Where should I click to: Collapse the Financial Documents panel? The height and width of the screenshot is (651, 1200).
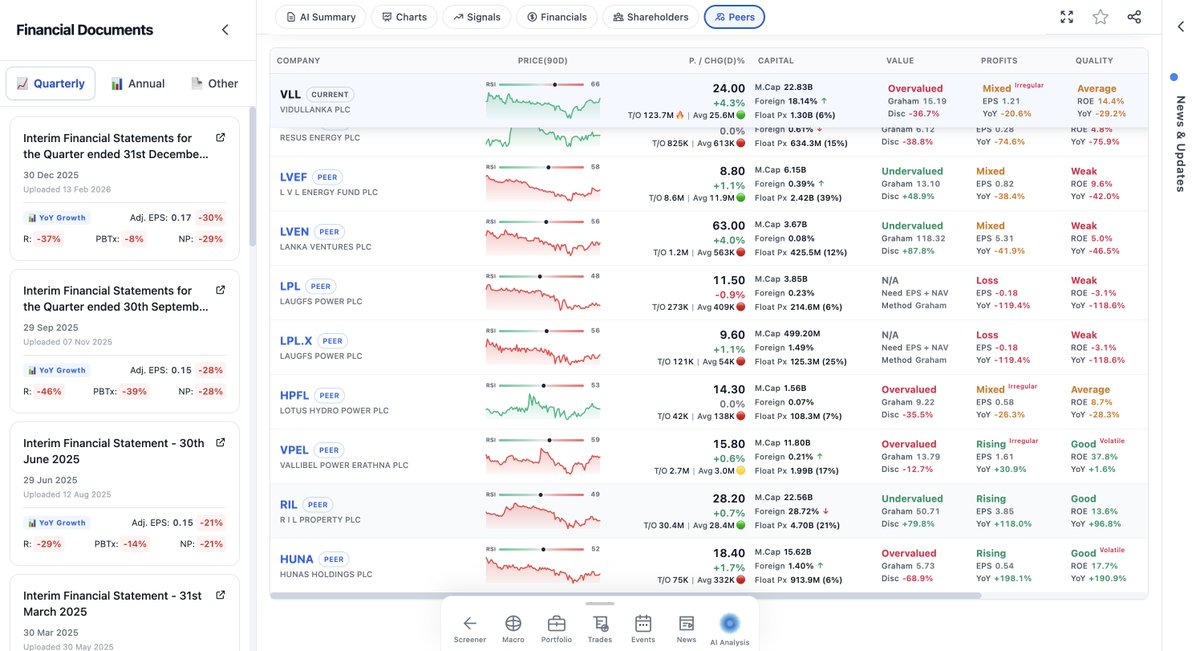225,30
